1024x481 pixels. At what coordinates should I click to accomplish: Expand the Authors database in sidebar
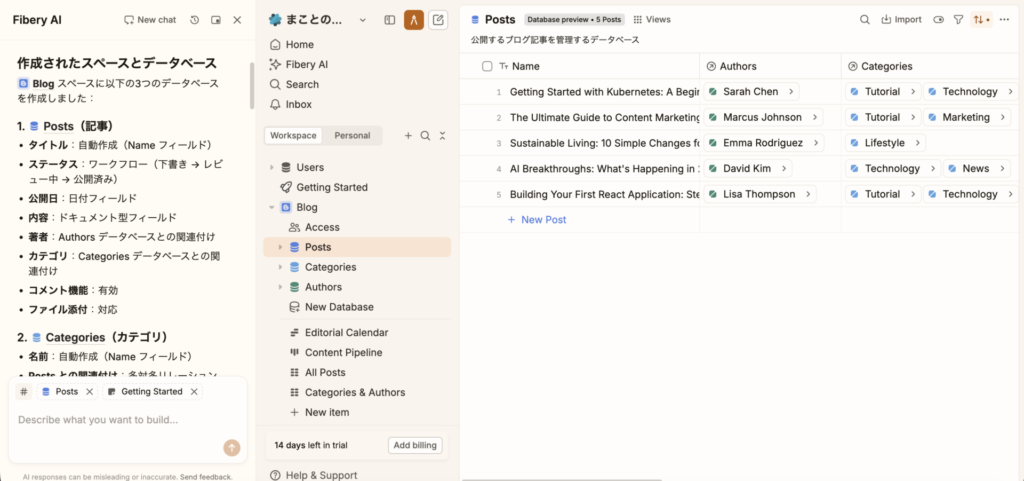[280, 287]
